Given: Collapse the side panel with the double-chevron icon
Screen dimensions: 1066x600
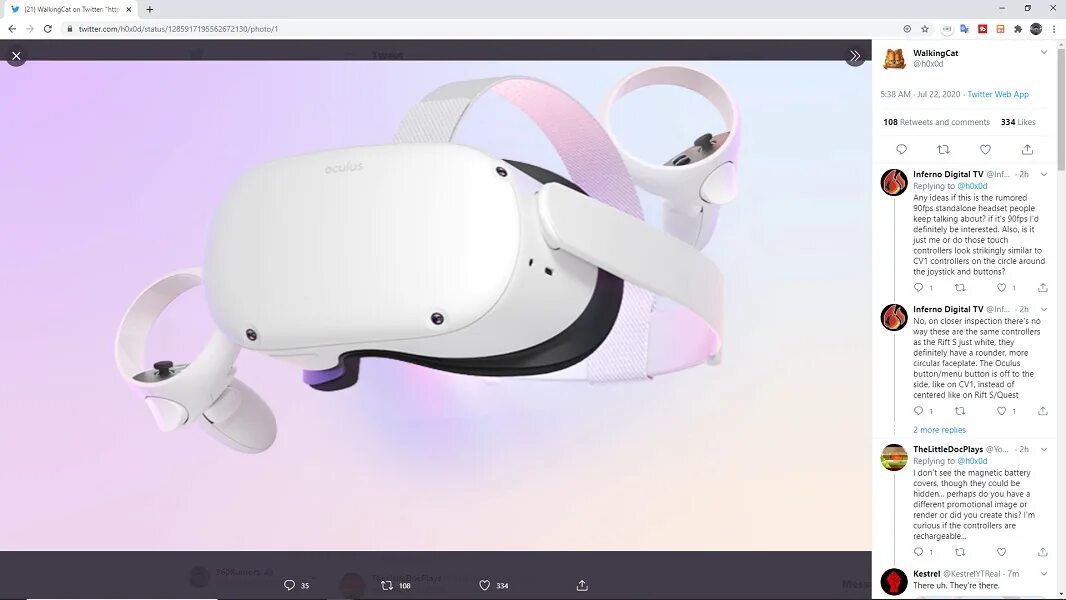Looking at the screenshot, I should pos(855,56).
